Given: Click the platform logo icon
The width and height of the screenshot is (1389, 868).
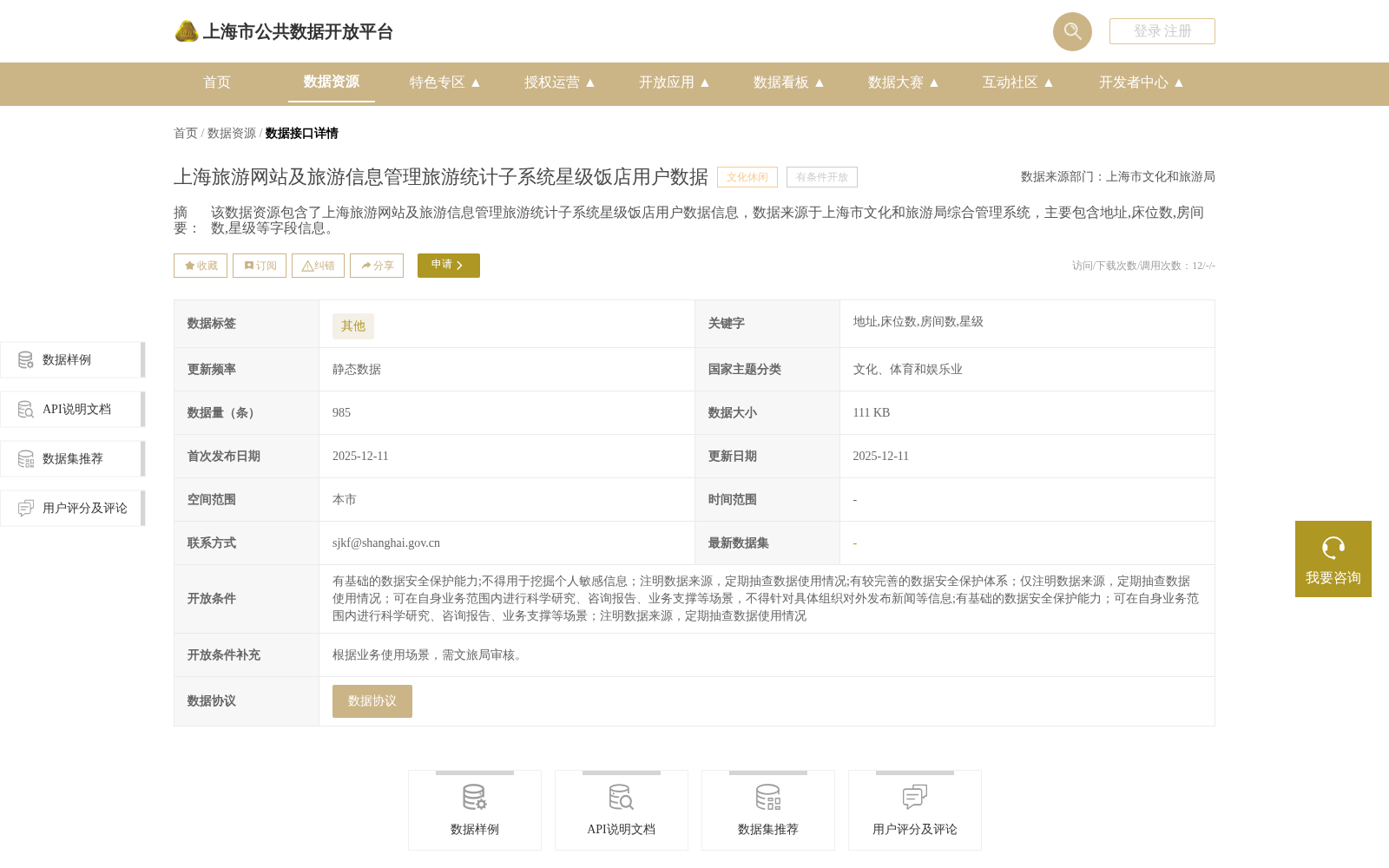Looking at the screenshot, I should pyautogui.click(x=187, y=31).
